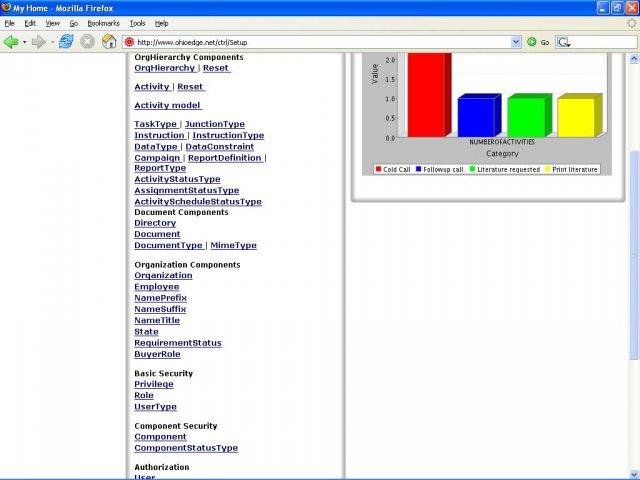This screenshot has height=480, width=640.
Task: Open the RequirementStatus link
Action: [x=178, y=343]
